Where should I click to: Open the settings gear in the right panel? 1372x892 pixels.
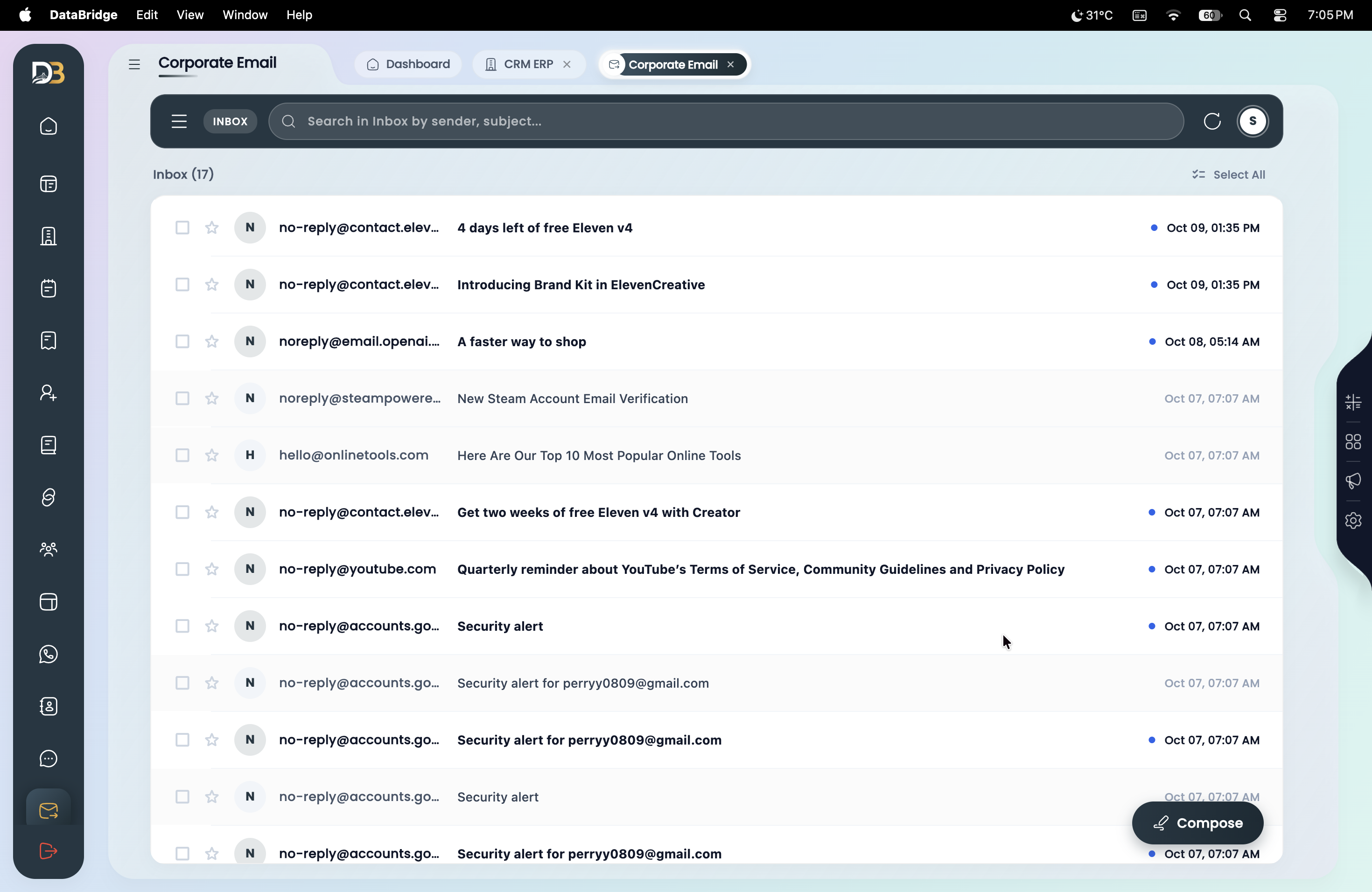click(x=1353, y=520)
